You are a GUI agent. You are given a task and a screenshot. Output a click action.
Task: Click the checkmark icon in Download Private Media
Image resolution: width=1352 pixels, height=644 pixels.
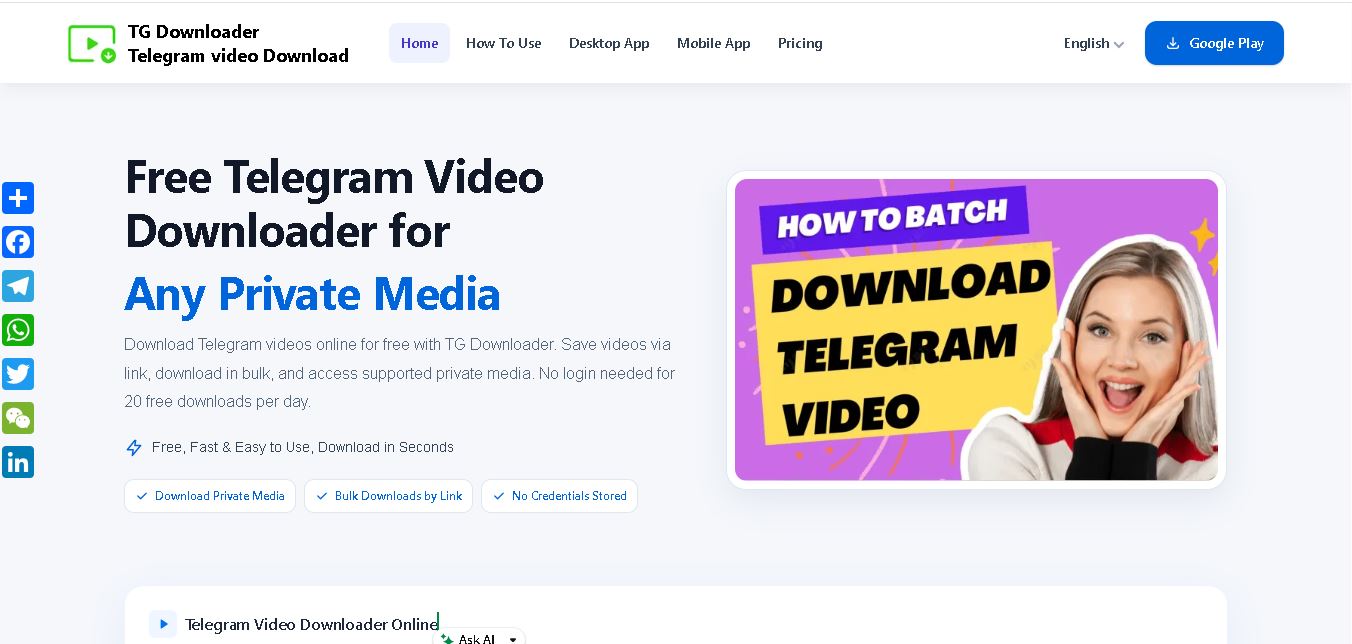coord(142,496)
